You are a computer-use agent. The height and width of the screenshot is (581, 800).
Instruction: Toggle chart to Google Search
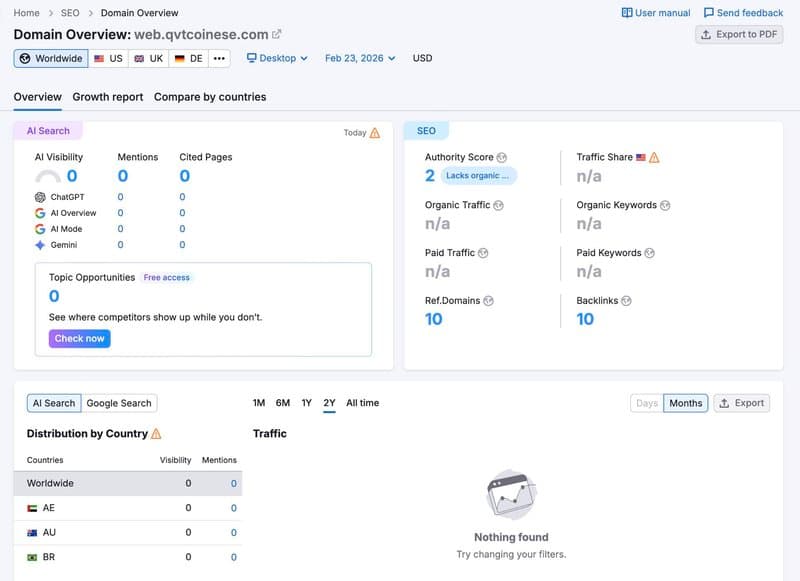click(119, 403)
